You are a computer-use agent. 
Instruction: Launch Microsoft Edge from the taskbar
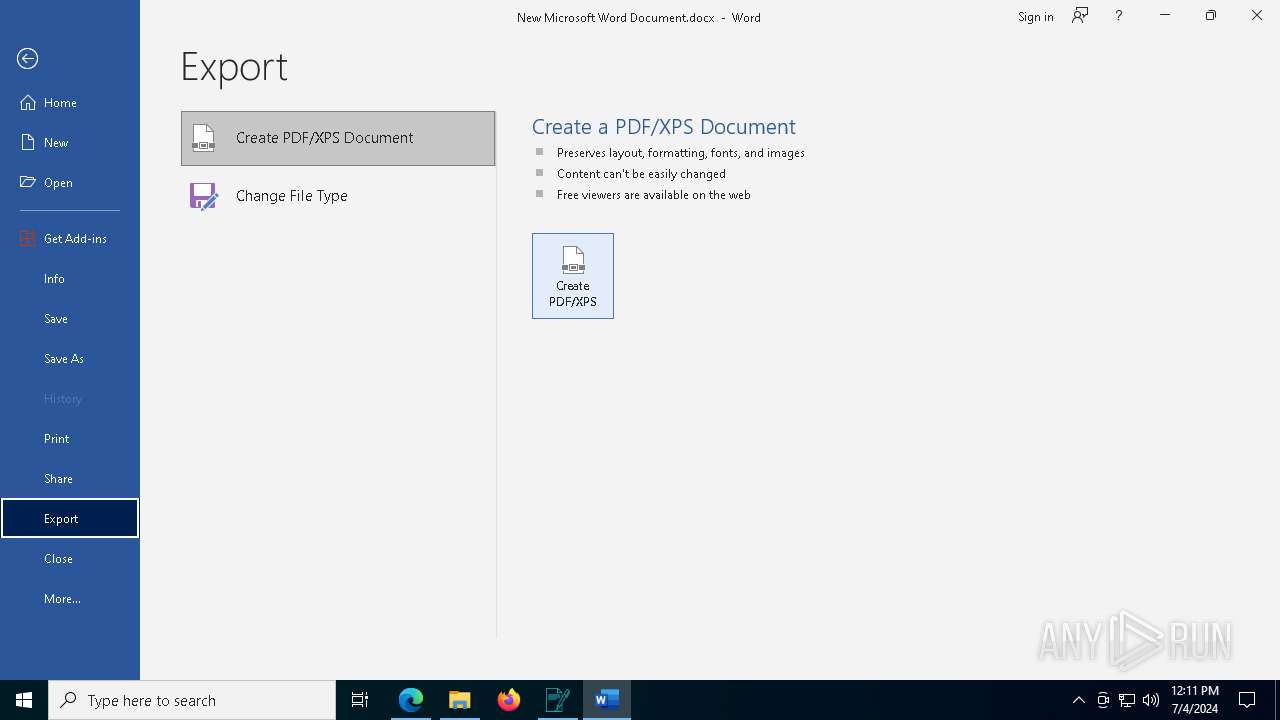tap(411, 700)
